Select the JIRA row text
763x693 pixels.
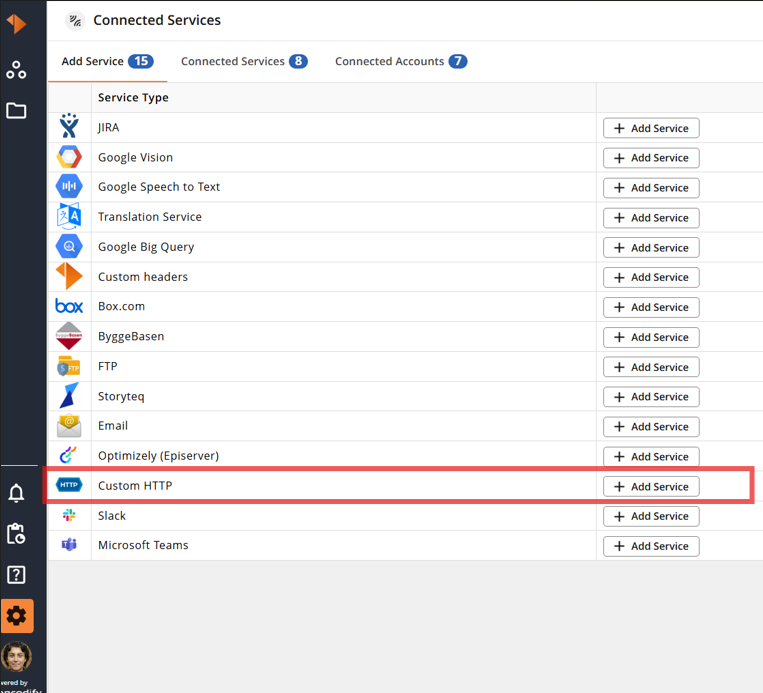coord(108,128)
